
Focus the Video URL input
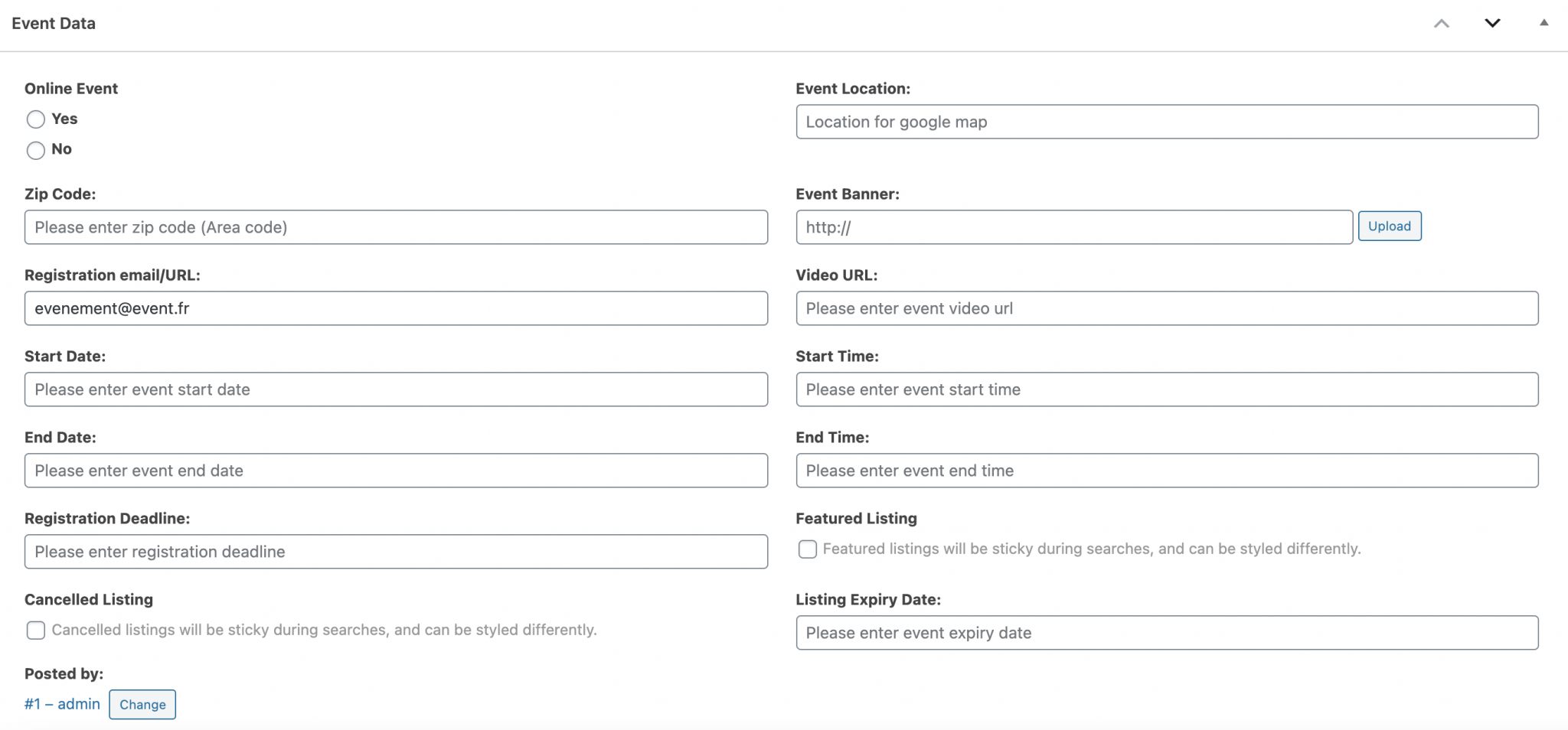point(1166,309)
